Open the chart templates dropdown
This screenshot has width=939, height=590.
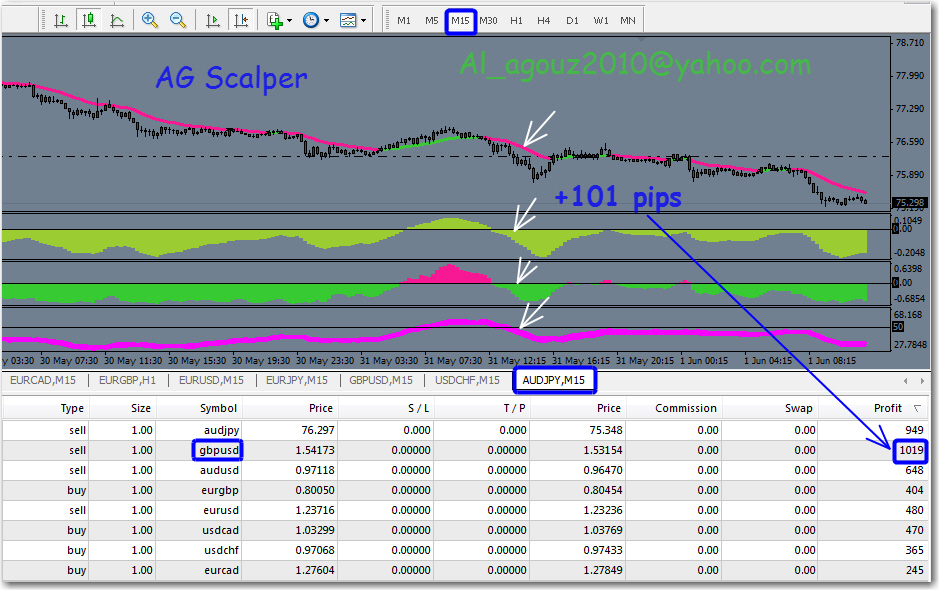coord(352,20)
